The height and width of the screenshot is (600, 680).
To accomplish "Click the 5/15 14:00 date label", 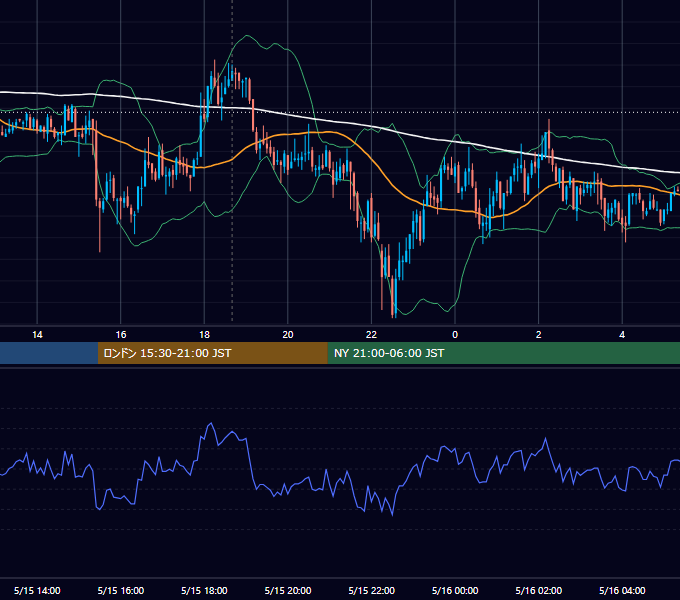I will [37, 590].
